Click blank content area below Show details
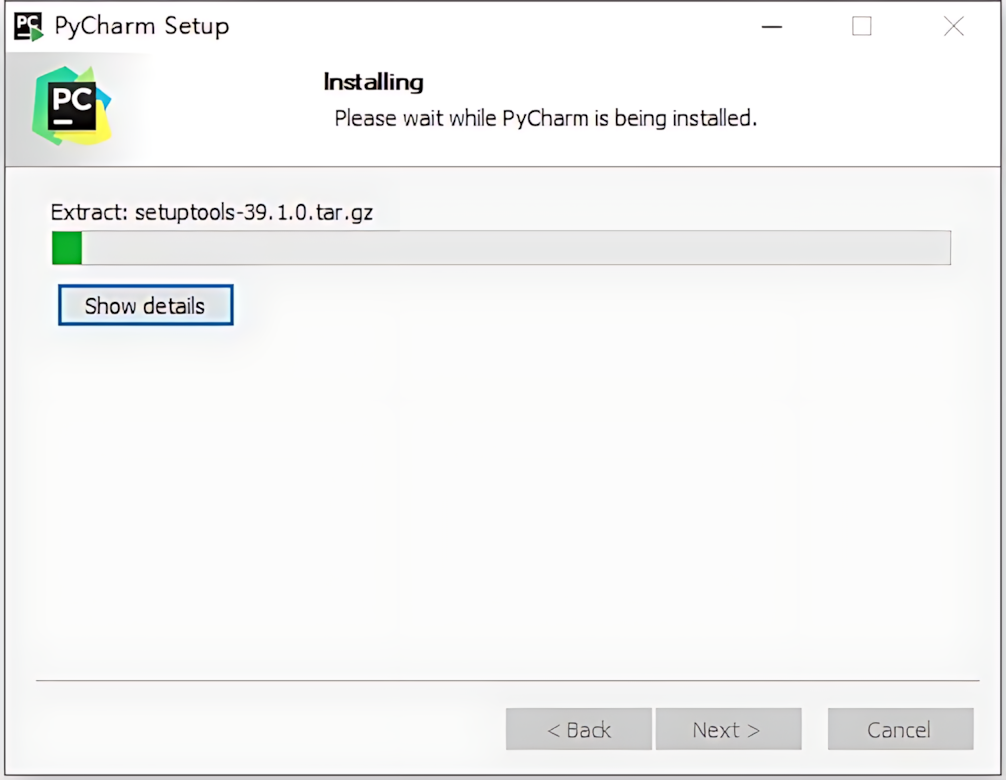 coord(500,500)
